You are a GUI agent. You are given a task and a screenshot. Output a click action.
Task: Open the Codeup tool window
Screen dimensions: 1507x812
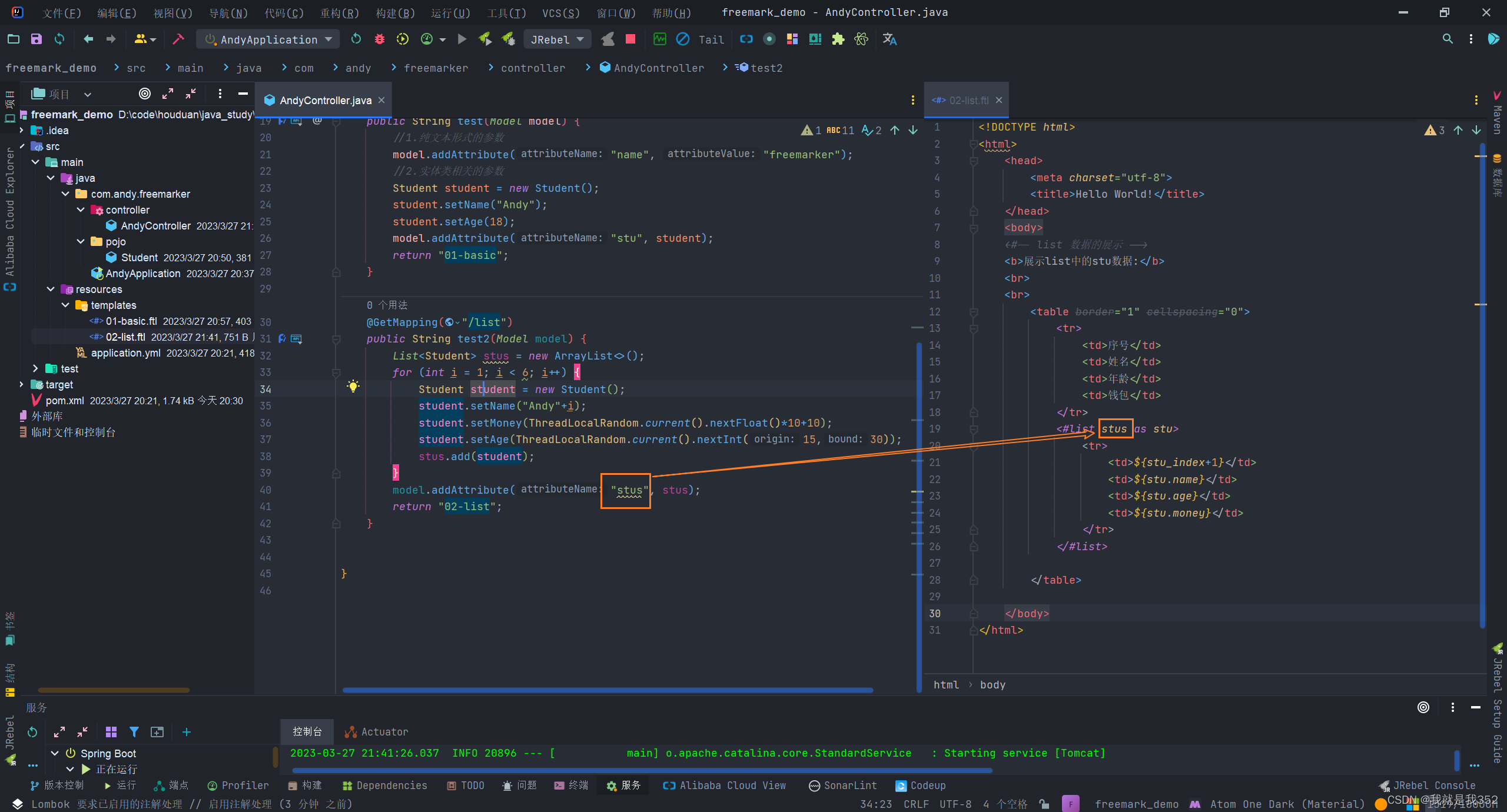pos(921,786)
